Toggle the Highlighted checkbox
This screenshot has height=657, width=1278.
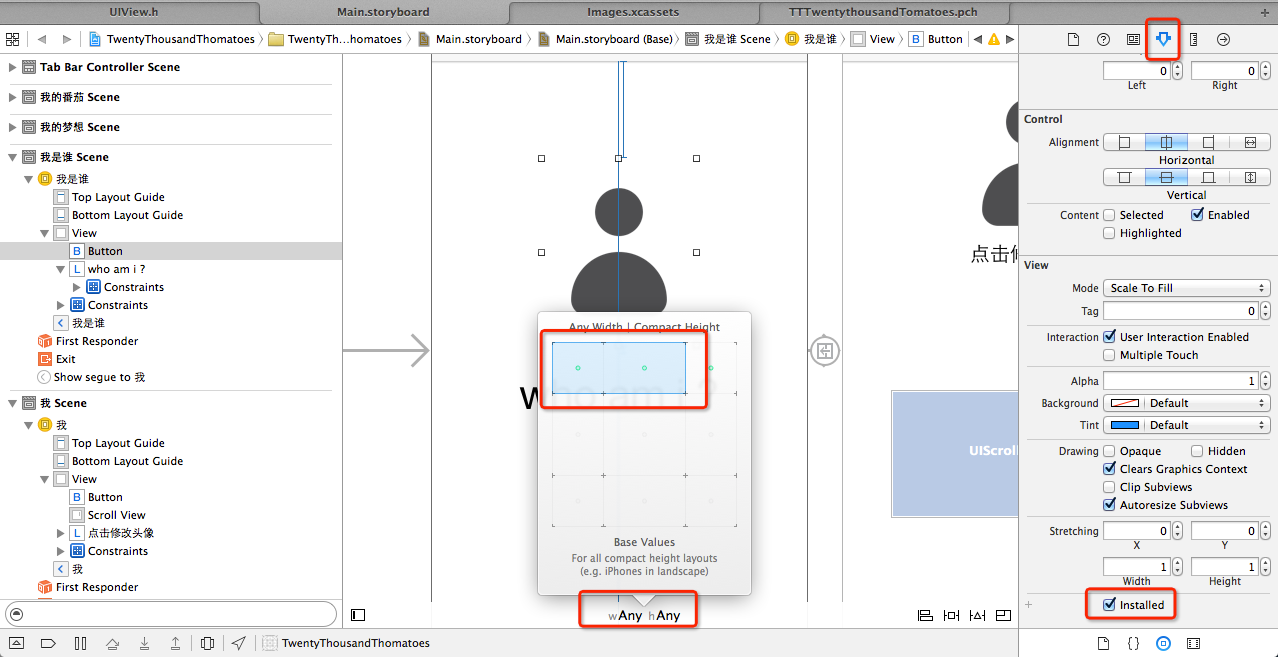(x=1109, y=233)
